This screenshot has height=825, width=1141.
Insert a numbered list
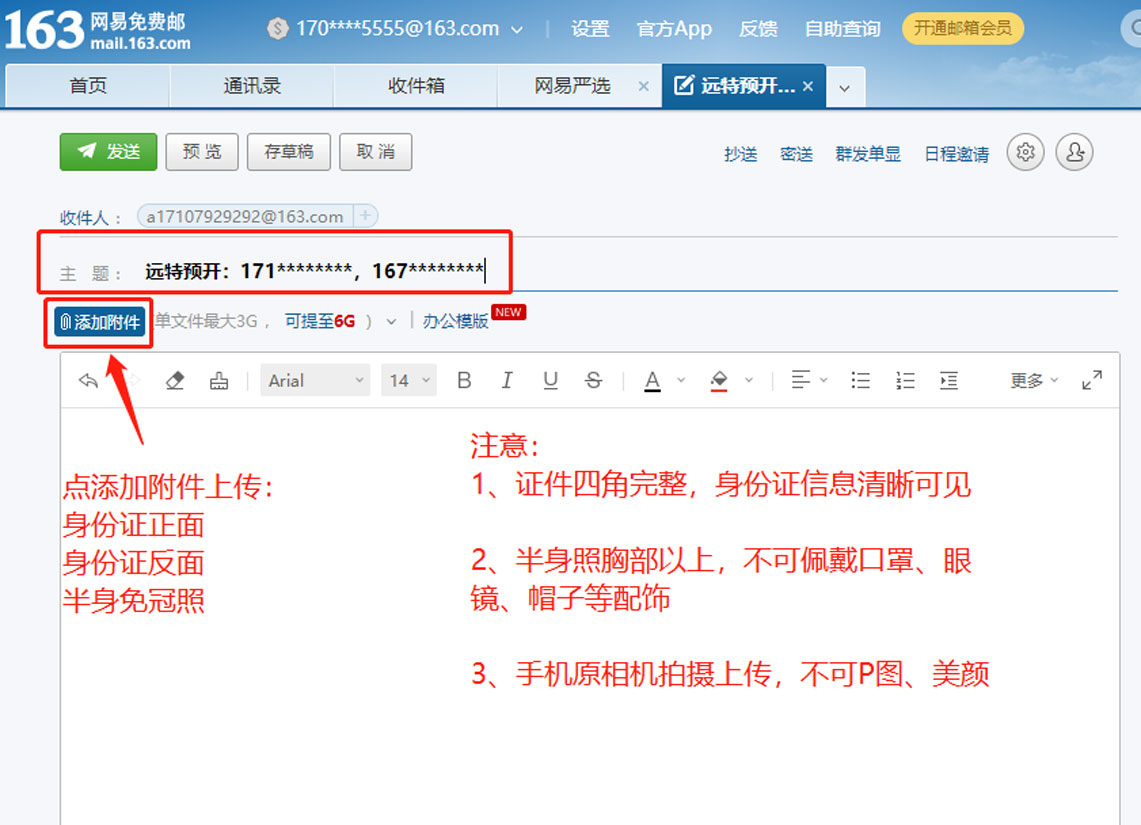point(905,380)
